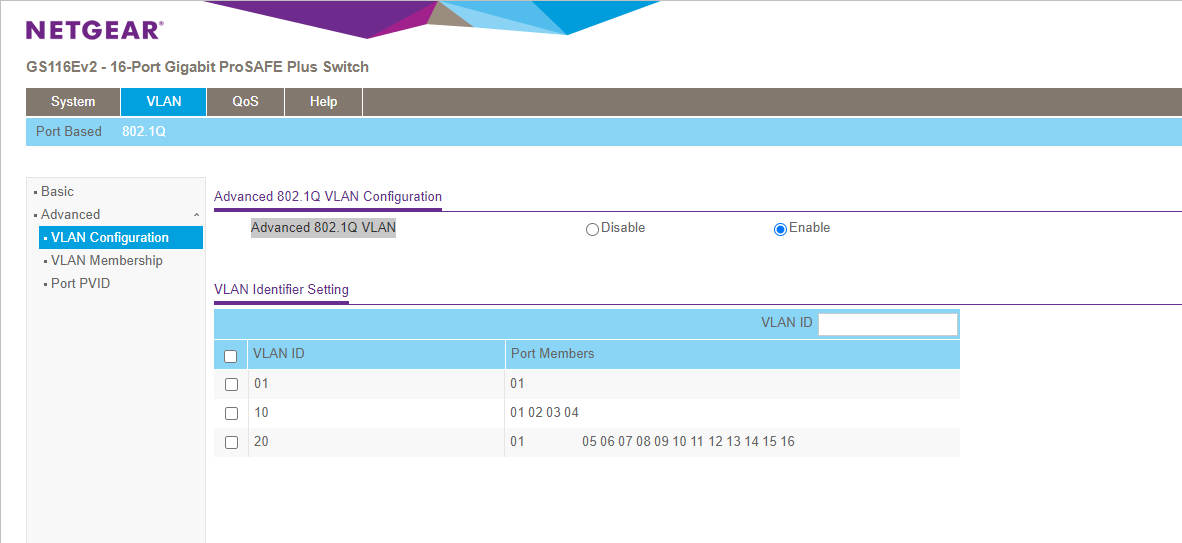Select the VLAN tab
The height and width of the screenshot is (543, 1182).
point(163,102)
